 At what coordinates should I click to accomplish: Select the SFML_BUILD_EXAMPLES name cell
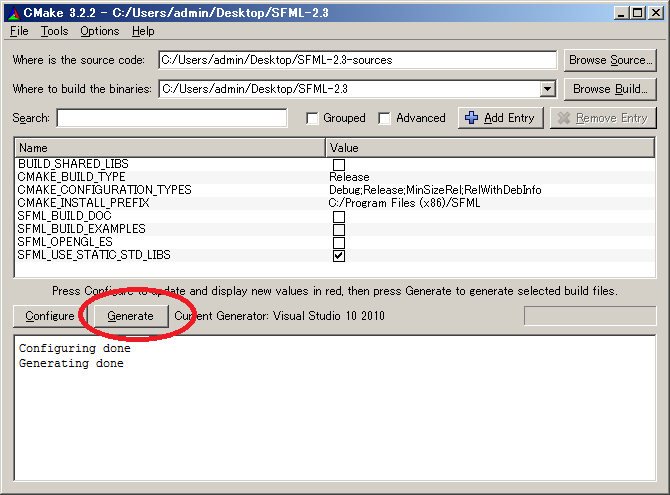[82, 229]
